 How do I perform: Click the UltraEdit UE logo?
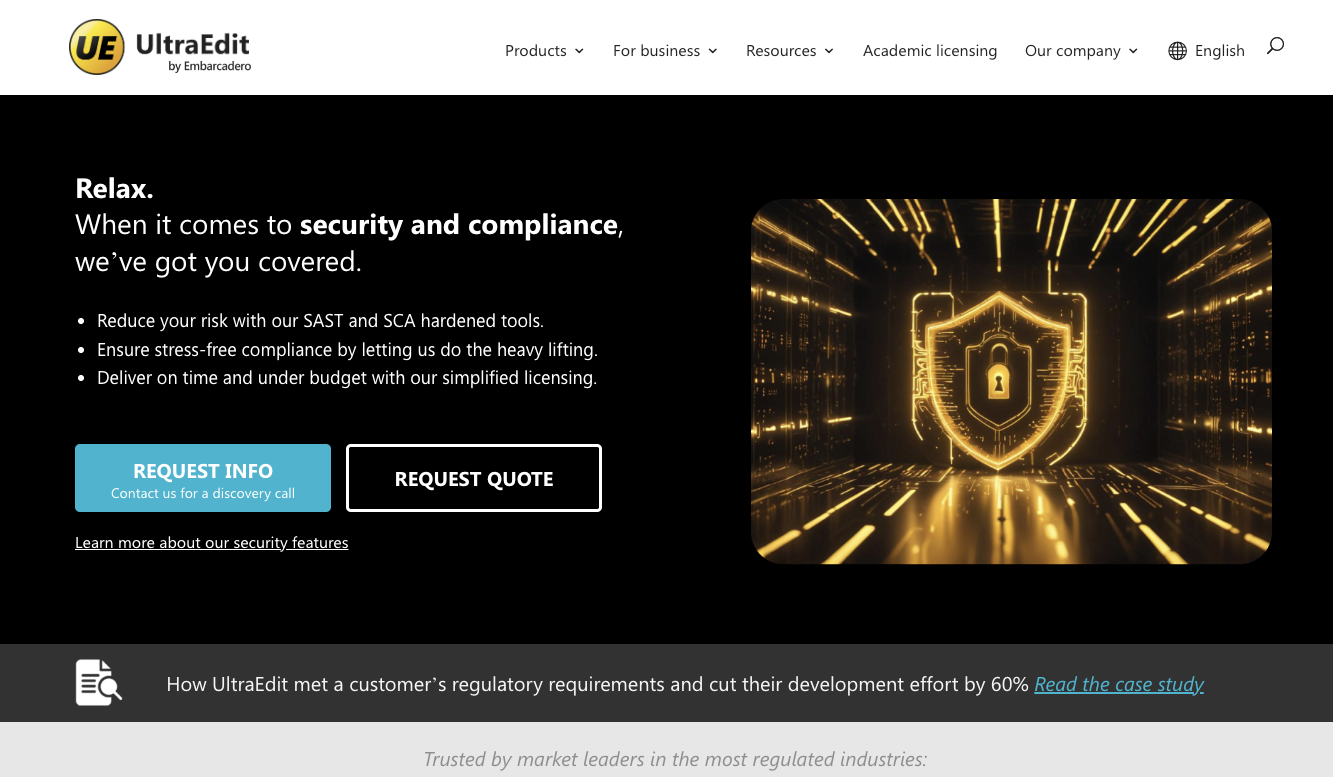(97, 48)
